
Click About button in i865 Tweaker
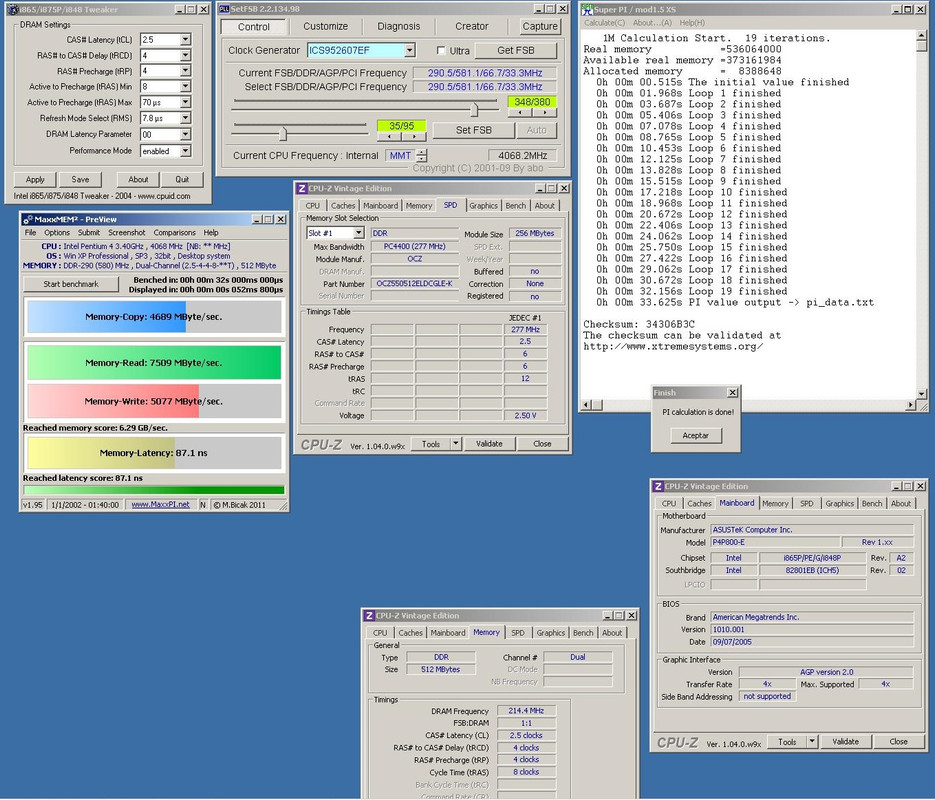pos(138,179)
